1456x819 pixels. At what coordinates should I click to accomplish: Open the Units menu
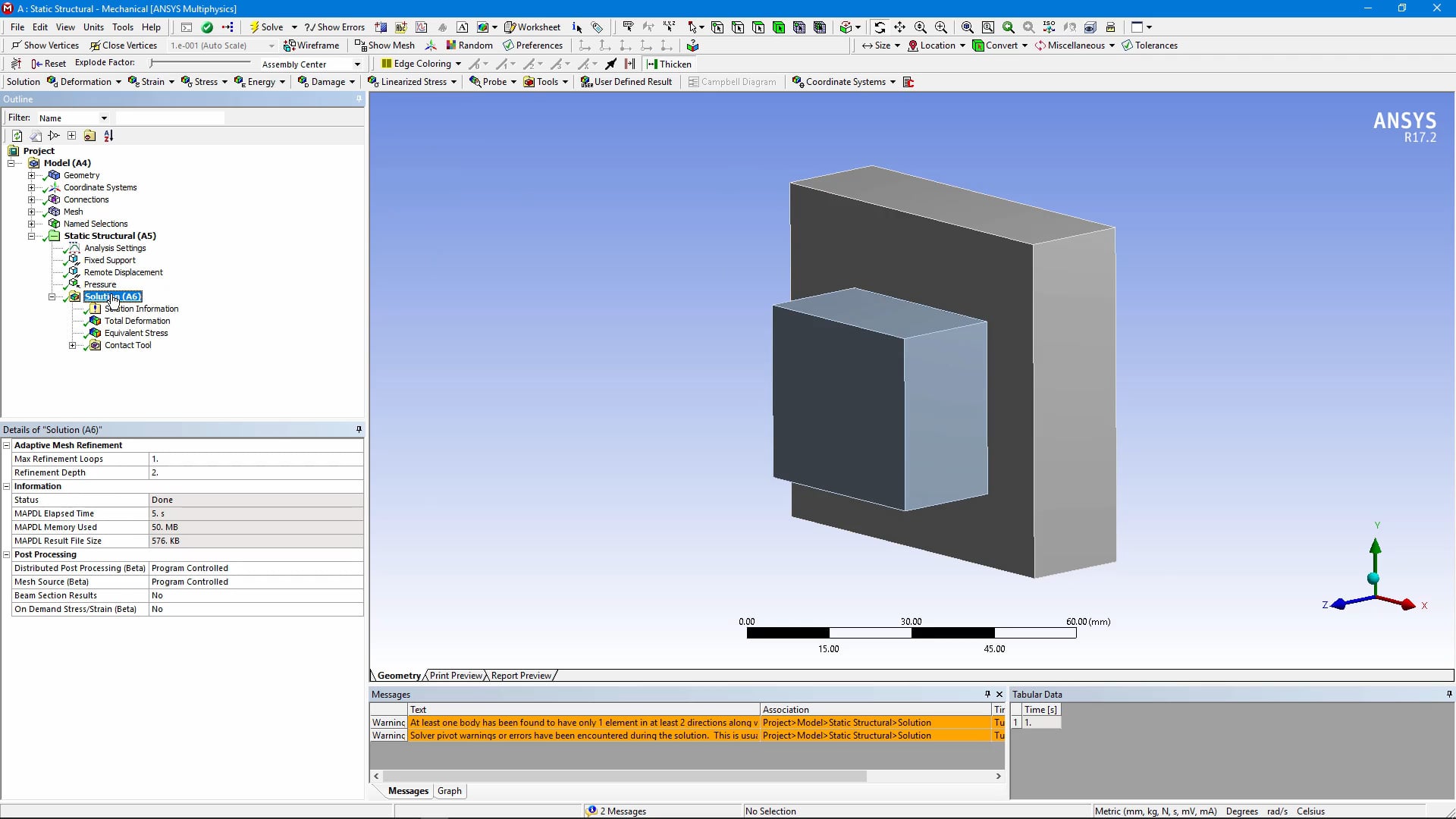(x=93, y=27)
